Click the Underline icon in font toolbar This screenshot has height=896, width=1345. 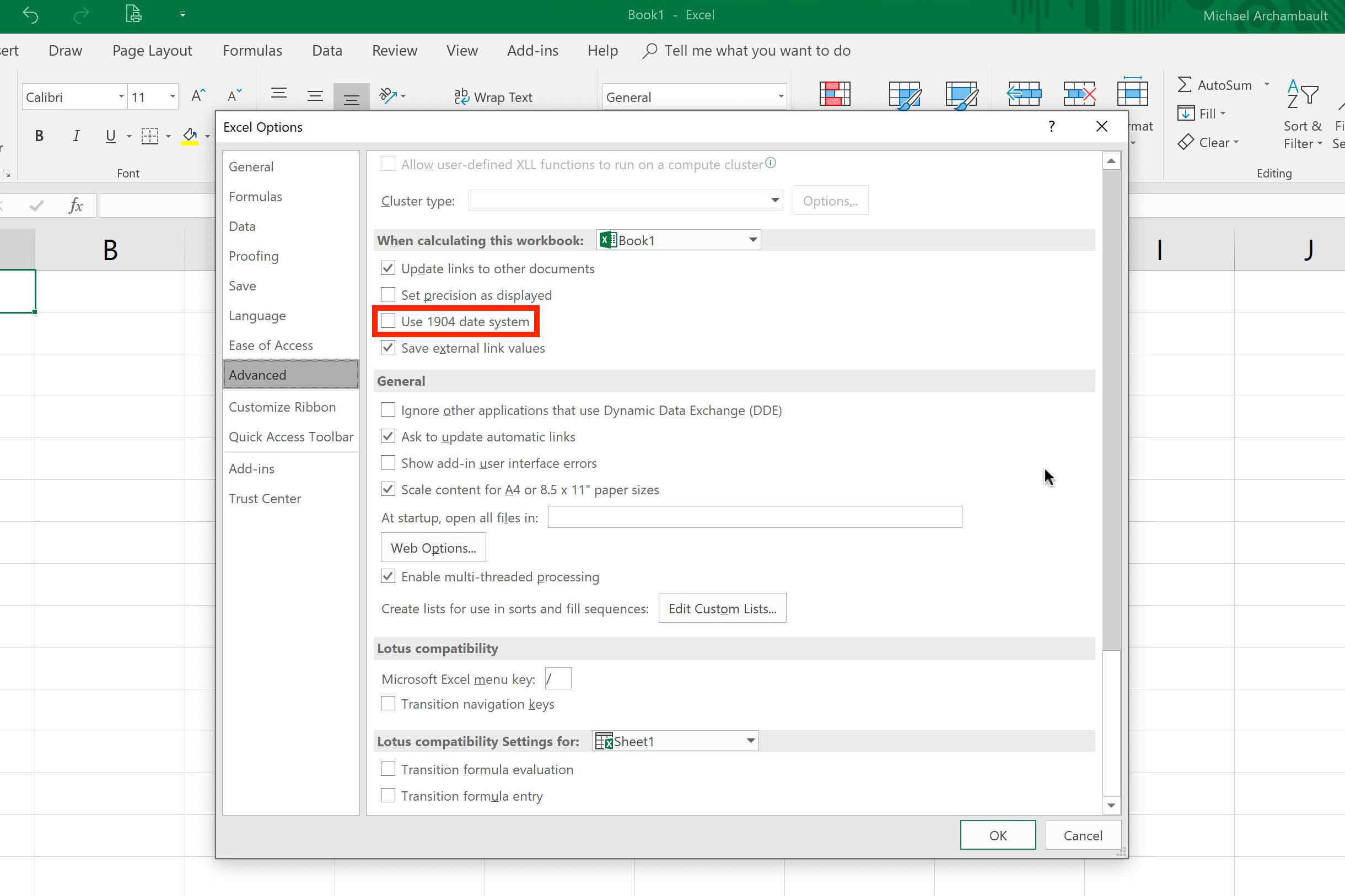click(110, 134)
